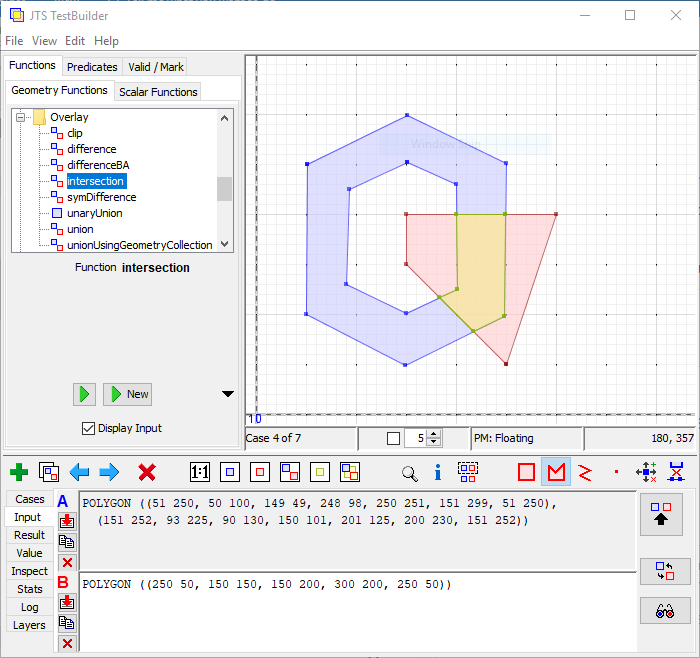Viewport: 700px width, 658px height.
Task: Open the Value side tab
Action: click(29, 553)
